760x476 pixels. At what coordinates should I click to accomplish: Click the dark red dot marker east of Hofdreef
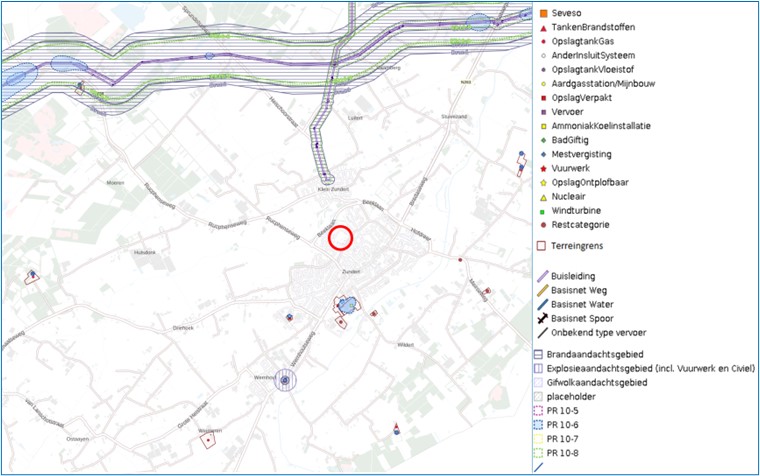[x=460, y=260]
